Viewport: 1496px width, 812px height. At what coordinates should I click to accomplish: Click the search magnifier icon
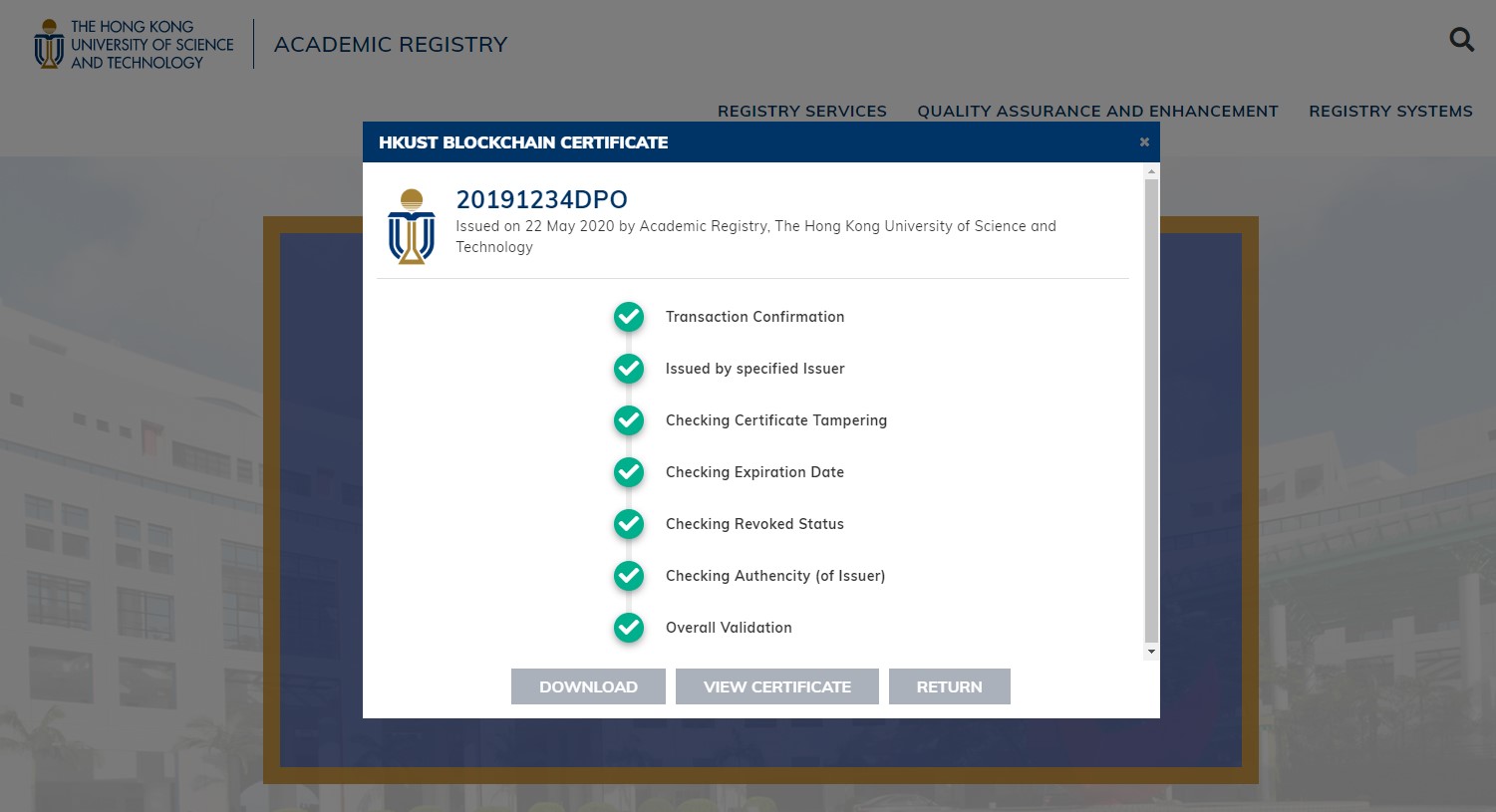pyautogui.click(x=1461, y=40)
